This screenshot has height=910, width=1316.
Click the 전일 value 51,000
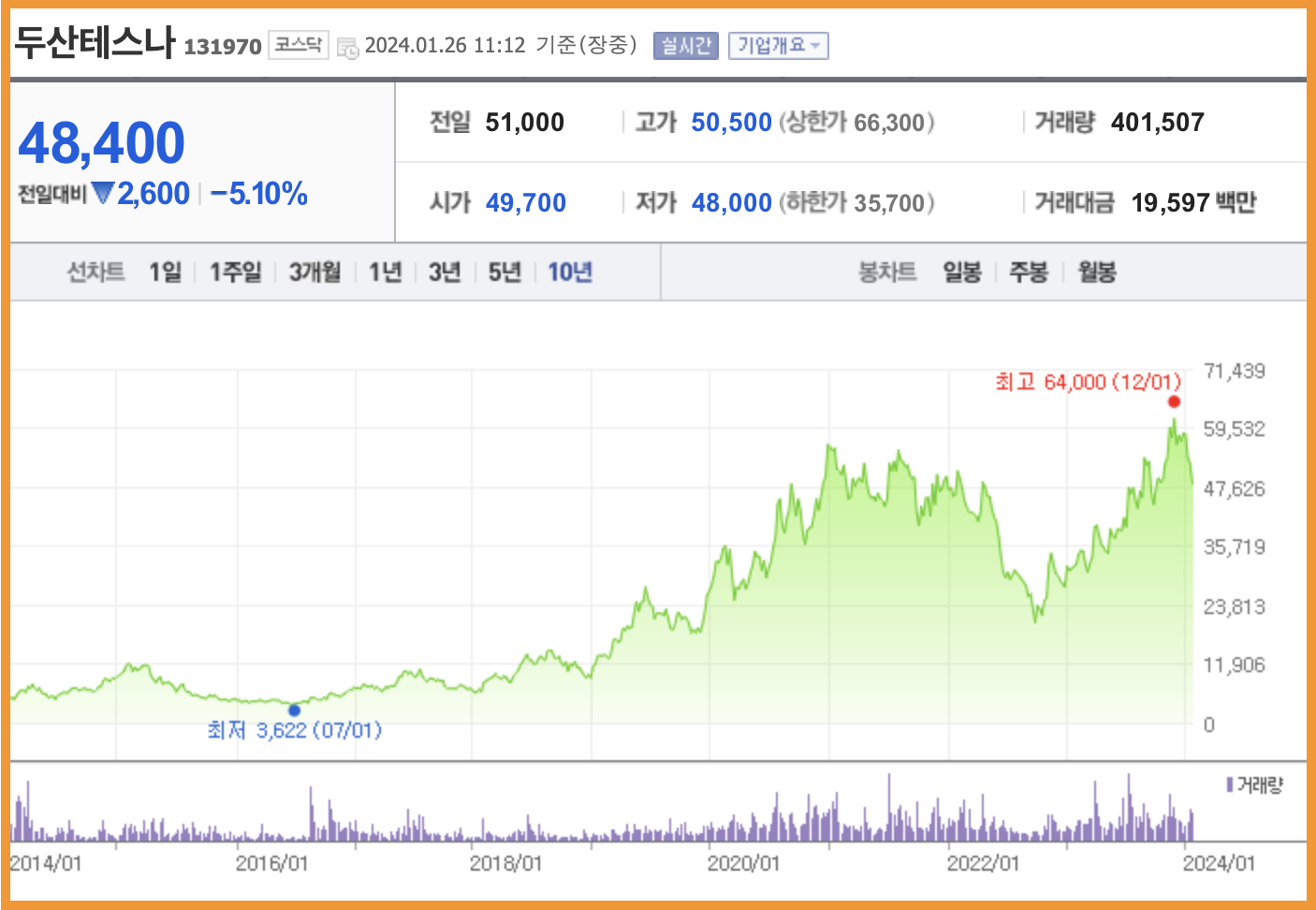point(525,122)
